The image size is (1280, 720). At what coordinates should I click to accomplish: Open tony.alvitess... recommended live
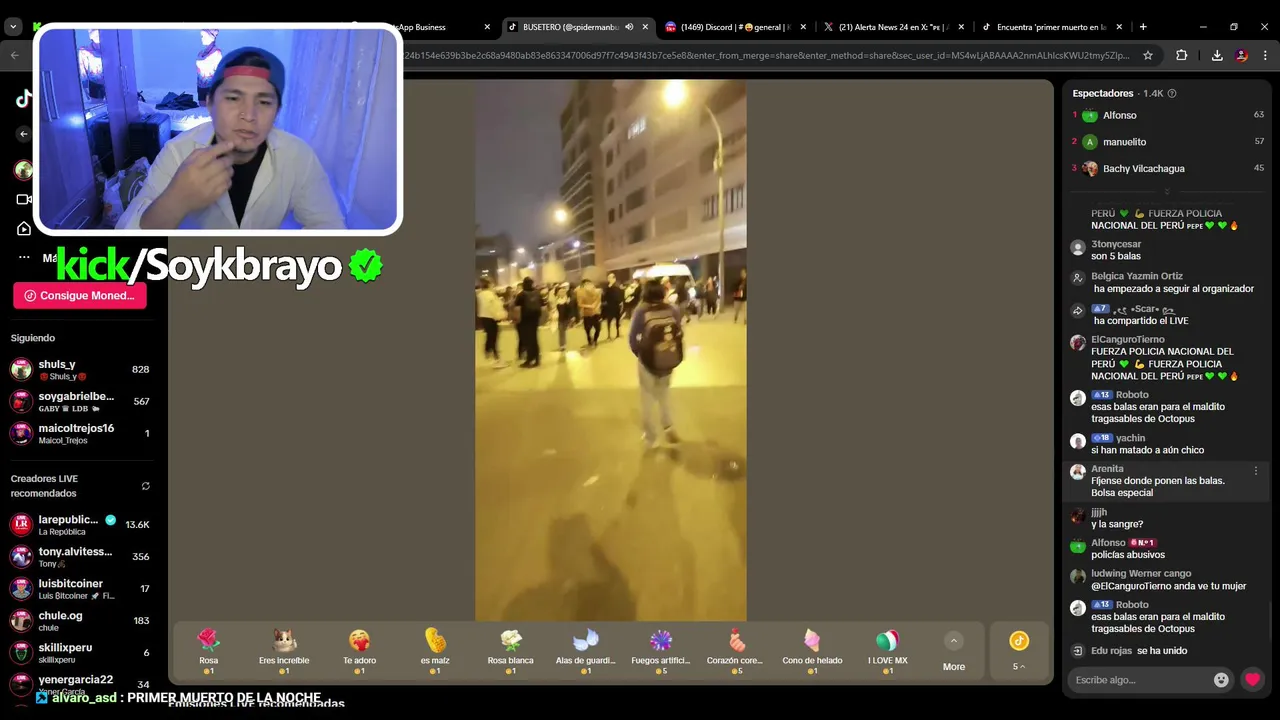coord(80,556)
